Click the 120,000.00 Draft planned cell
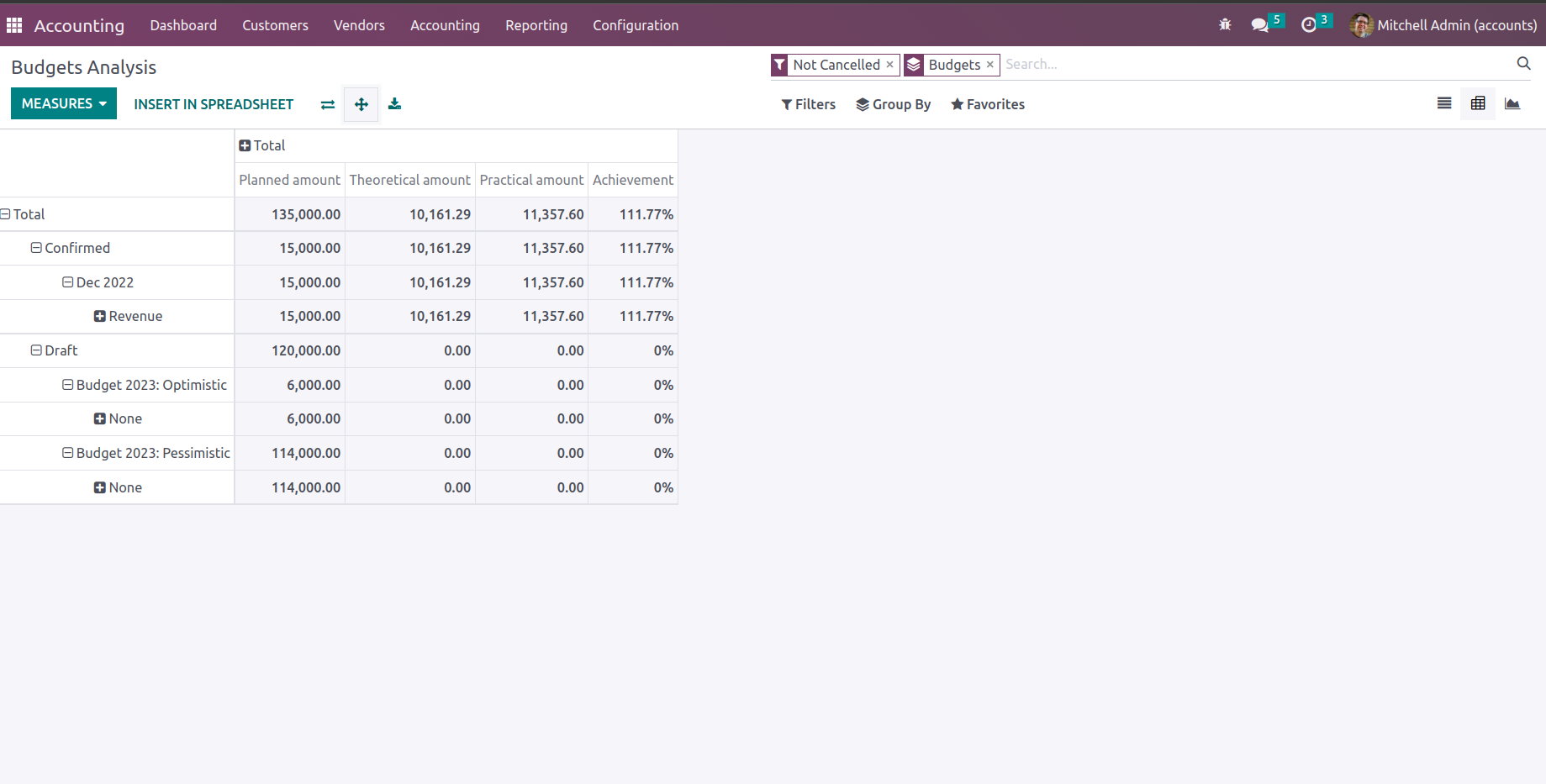This screenshot has height=784, width=1546. pyautogui.click(x=290, y=350)
